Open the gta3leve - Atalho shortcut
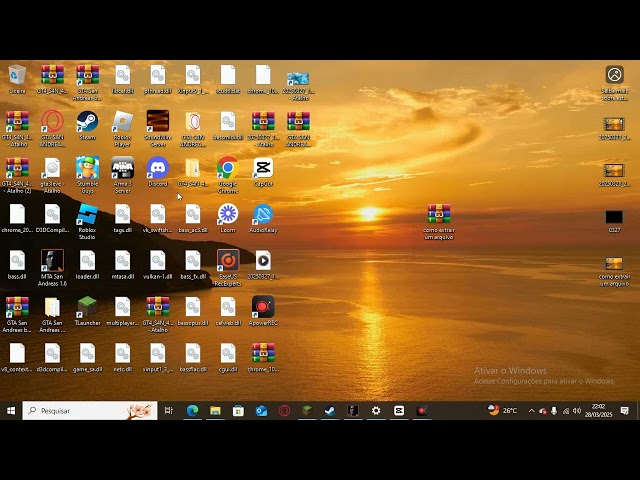This screenshot has width=640, height=480. click(x=52, y=175)
